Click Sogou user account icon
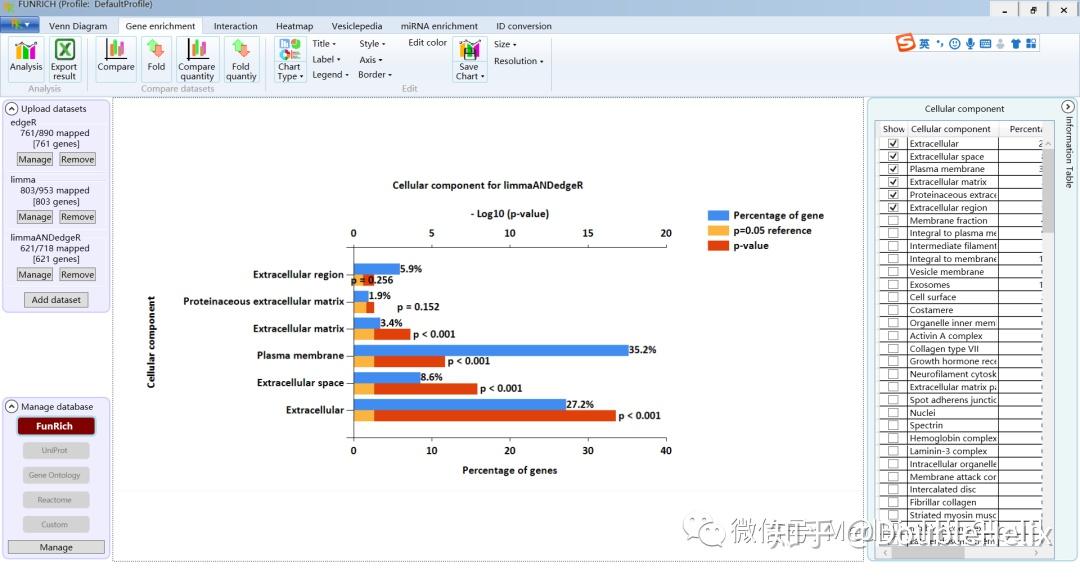1080x579 pixels. tap(1000, 43)
